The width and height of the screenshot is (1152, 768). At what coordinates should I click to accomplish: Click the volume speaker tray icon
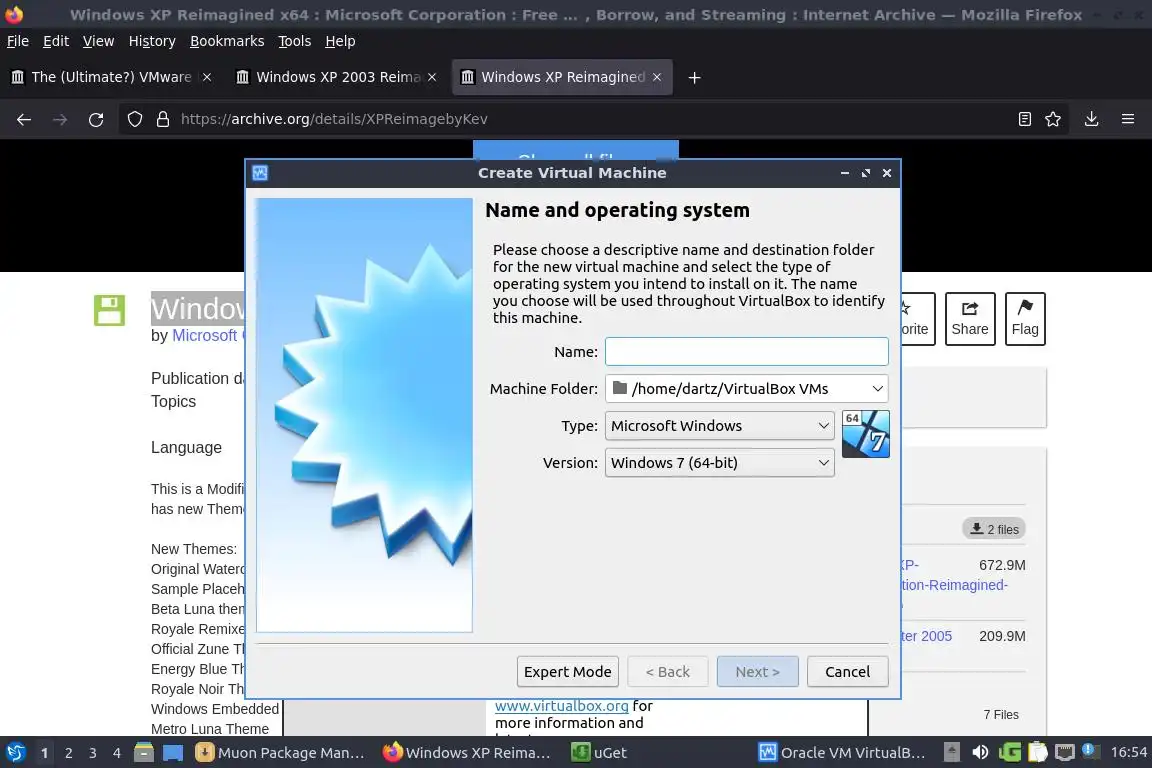pos(980,753)
